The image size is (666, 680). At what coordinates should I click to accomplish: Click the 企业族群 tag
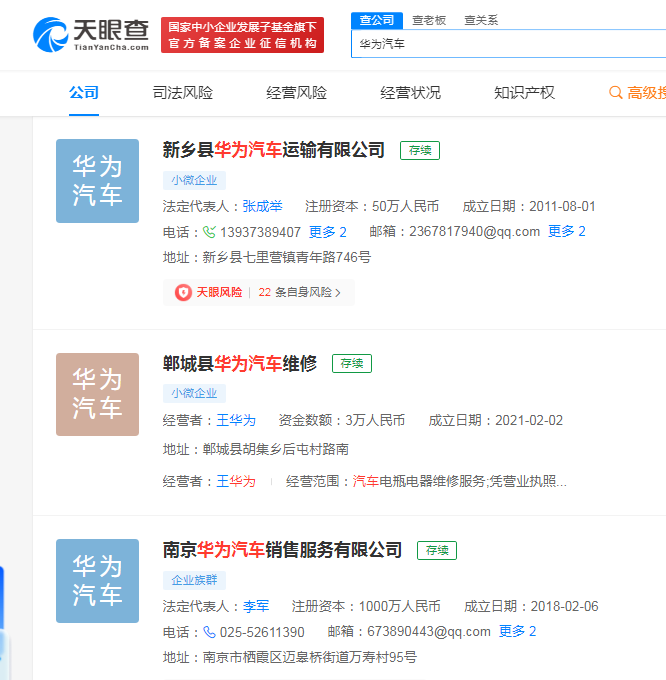[x=194, y=580]
